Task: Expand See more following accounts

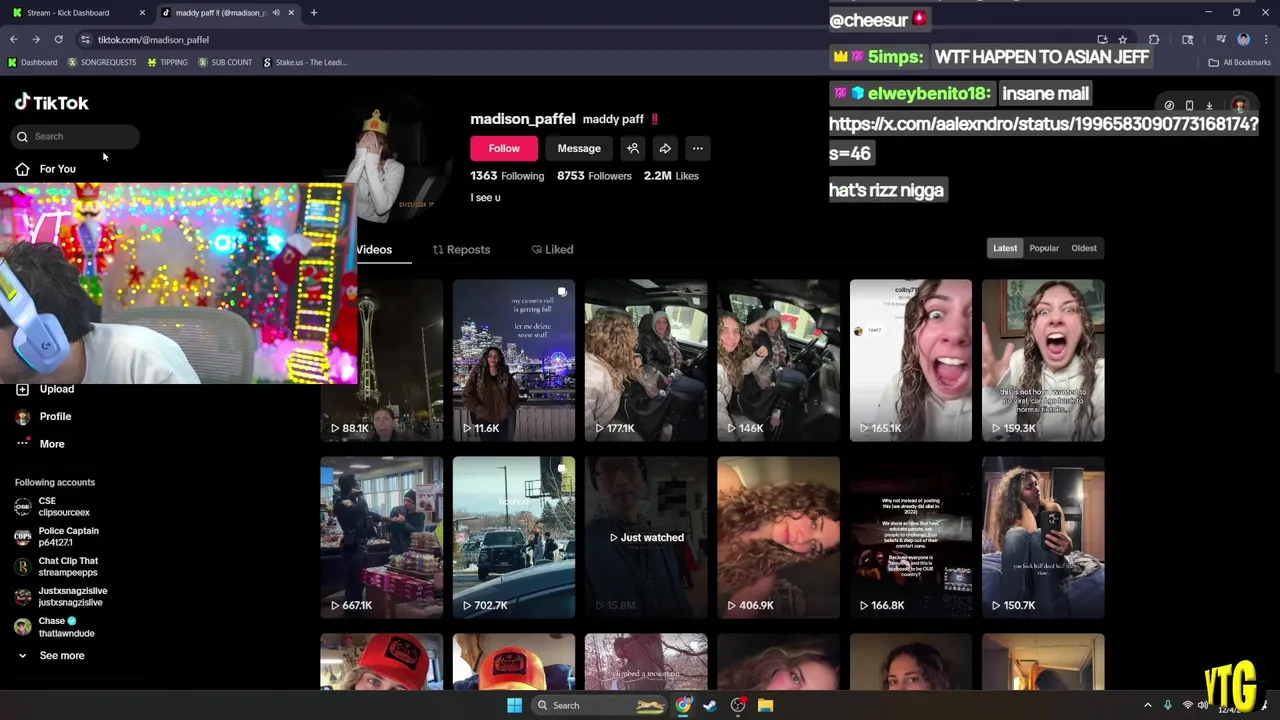Action: [x=50, y=656]
